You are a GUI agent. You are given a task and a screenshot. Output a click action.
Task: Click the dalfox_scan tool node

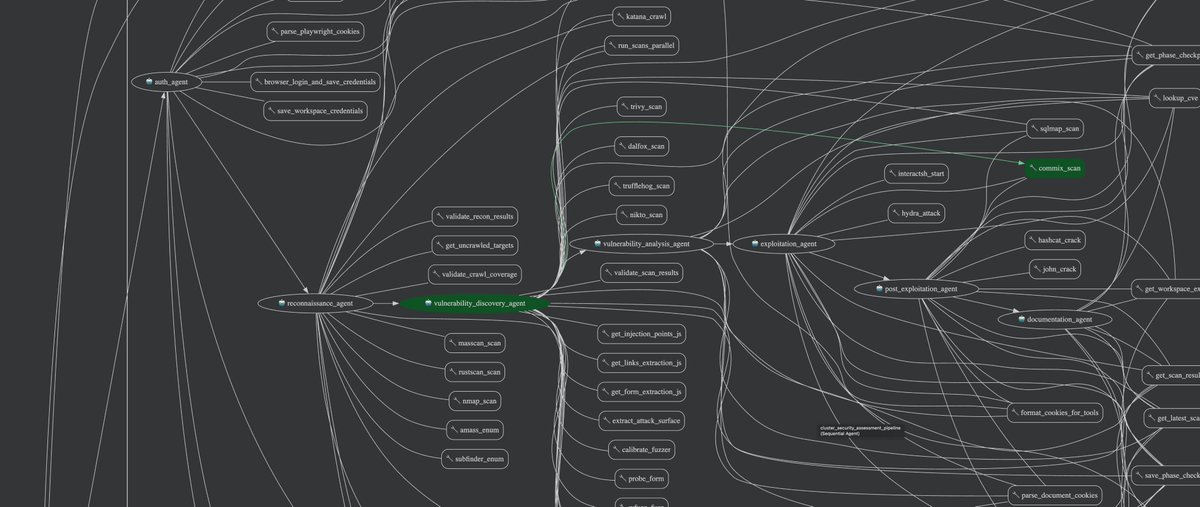[x=640, y=146]
